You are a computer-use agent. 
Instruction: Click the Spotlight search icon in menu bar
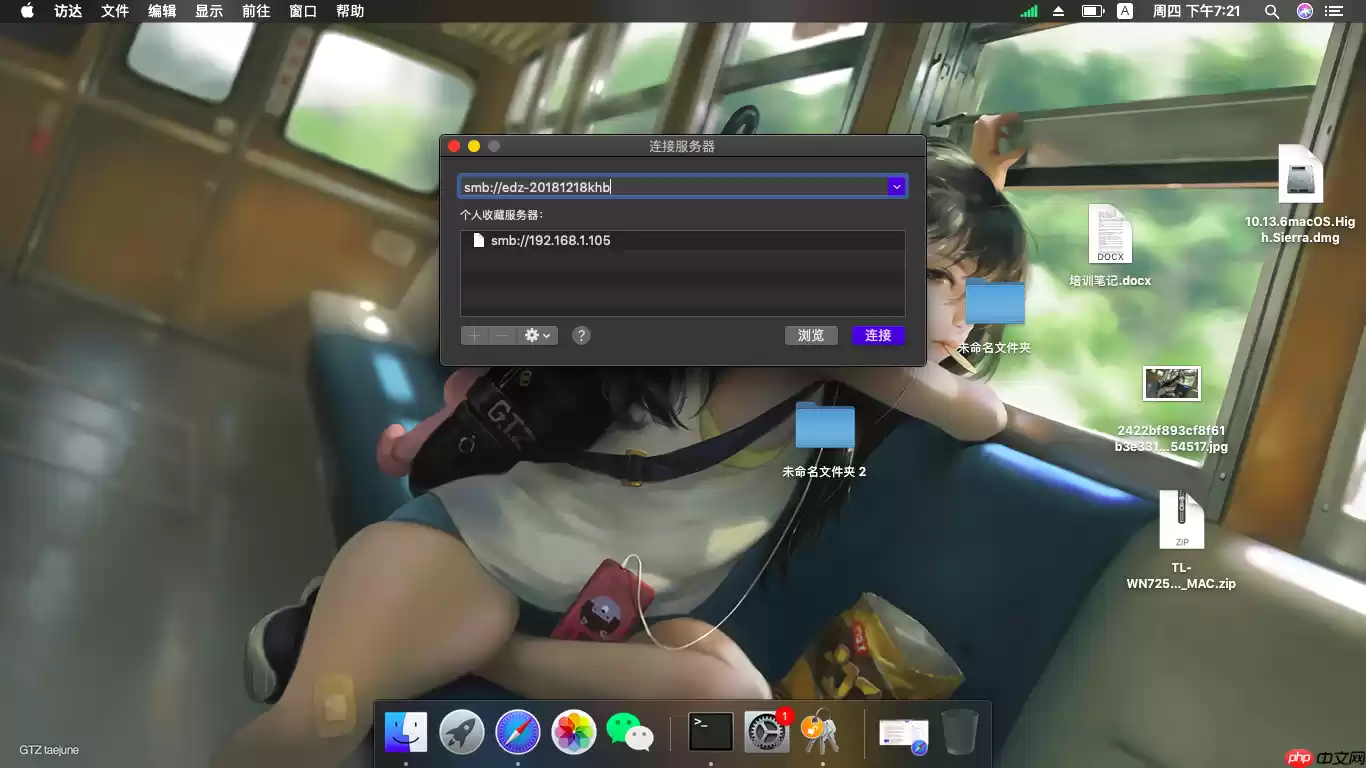tap(1271, 11)
